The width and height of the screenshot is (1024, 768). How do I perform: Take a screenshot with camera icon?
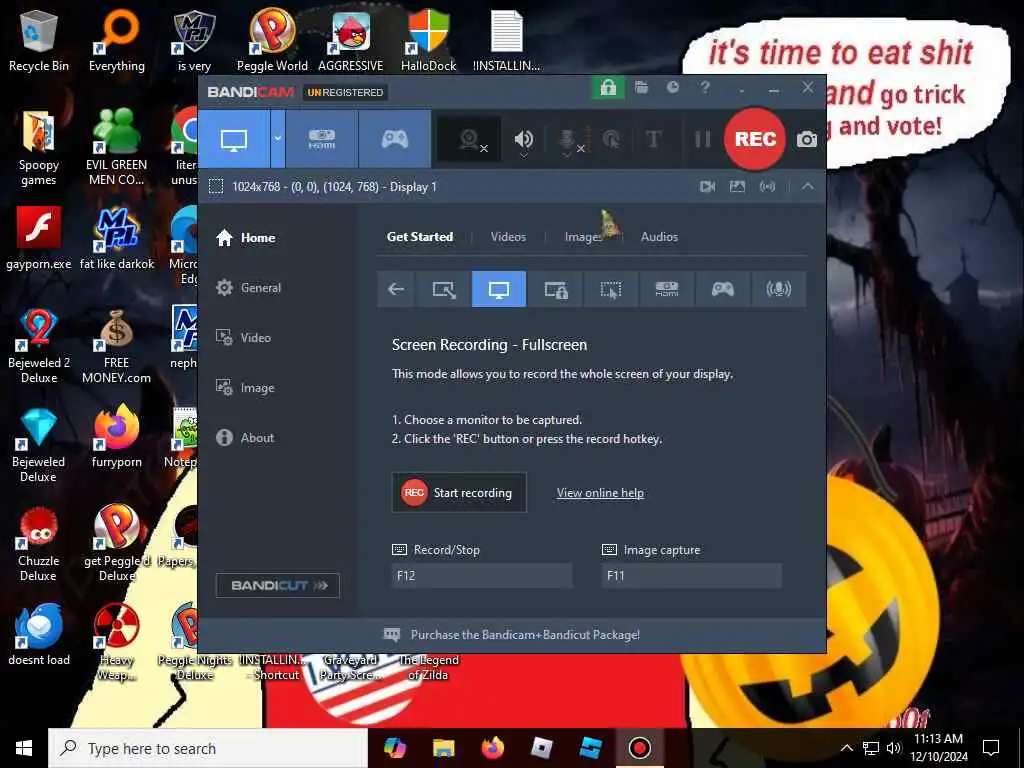[807, 139]
